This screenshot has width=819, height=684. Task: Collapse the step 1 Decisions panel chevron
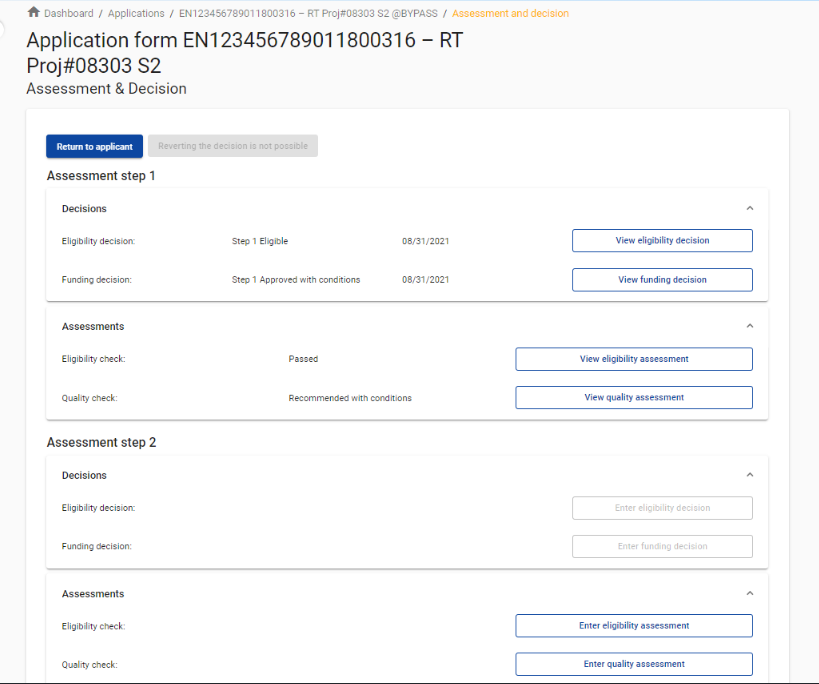click(749, 209)
